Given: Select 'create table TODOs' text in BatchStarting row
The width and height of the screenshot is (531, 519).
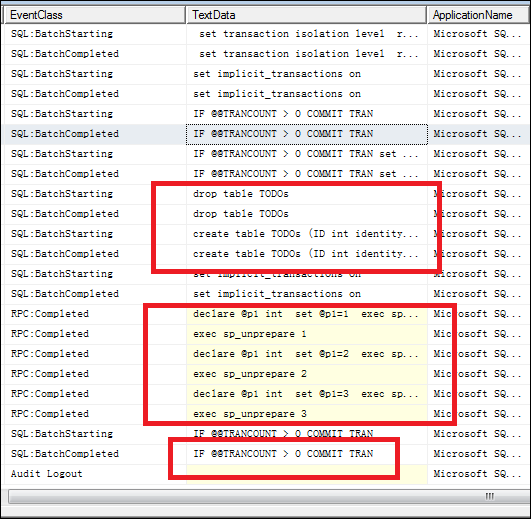Looking at the screenshot, I should 247,234.
